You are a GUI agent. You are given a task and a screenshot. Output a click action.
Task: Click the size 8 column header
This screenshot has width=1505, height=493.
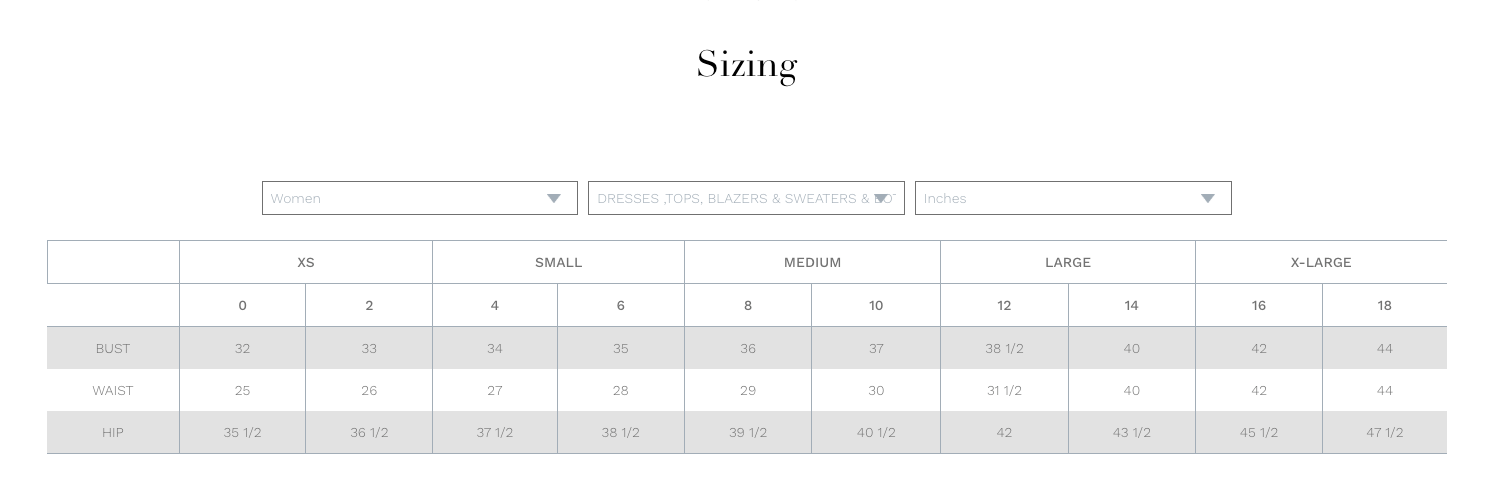click(x=748, y=305)
